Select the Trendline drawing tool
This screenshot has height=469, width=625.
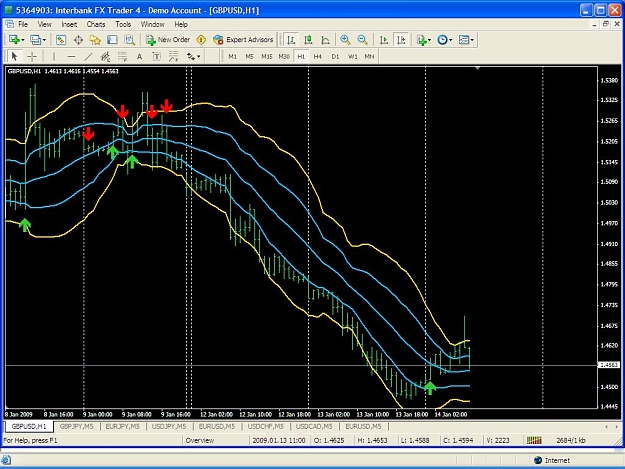88,57
